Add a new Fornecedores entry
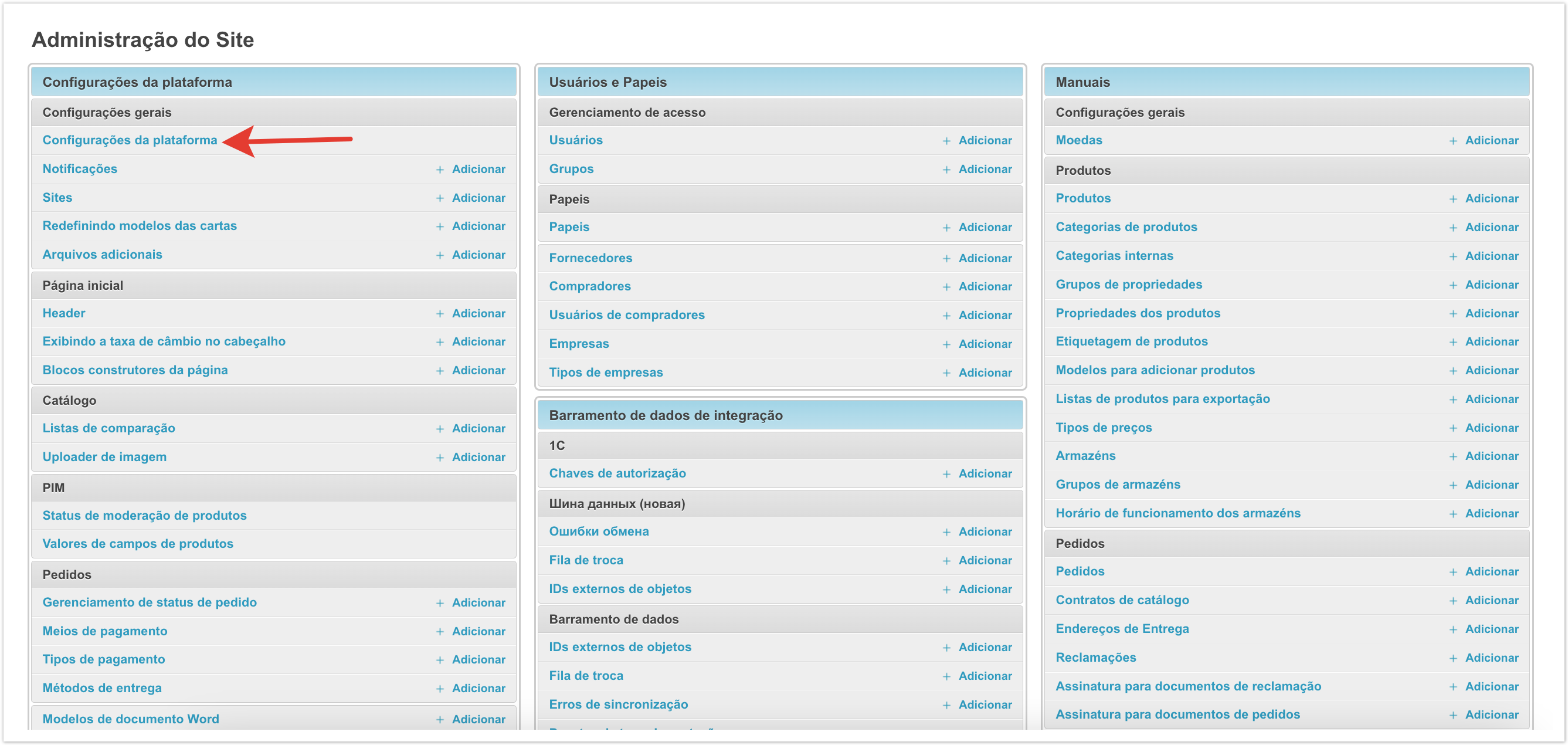This screenshot has height=745, width=1568. coord(985,258)
